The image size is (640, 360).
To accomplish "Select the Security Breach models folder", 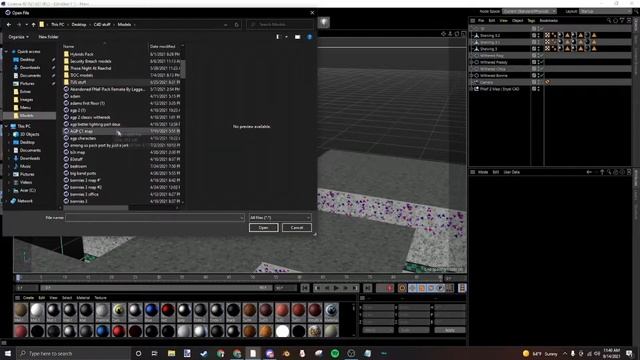I will click(90, 61).
